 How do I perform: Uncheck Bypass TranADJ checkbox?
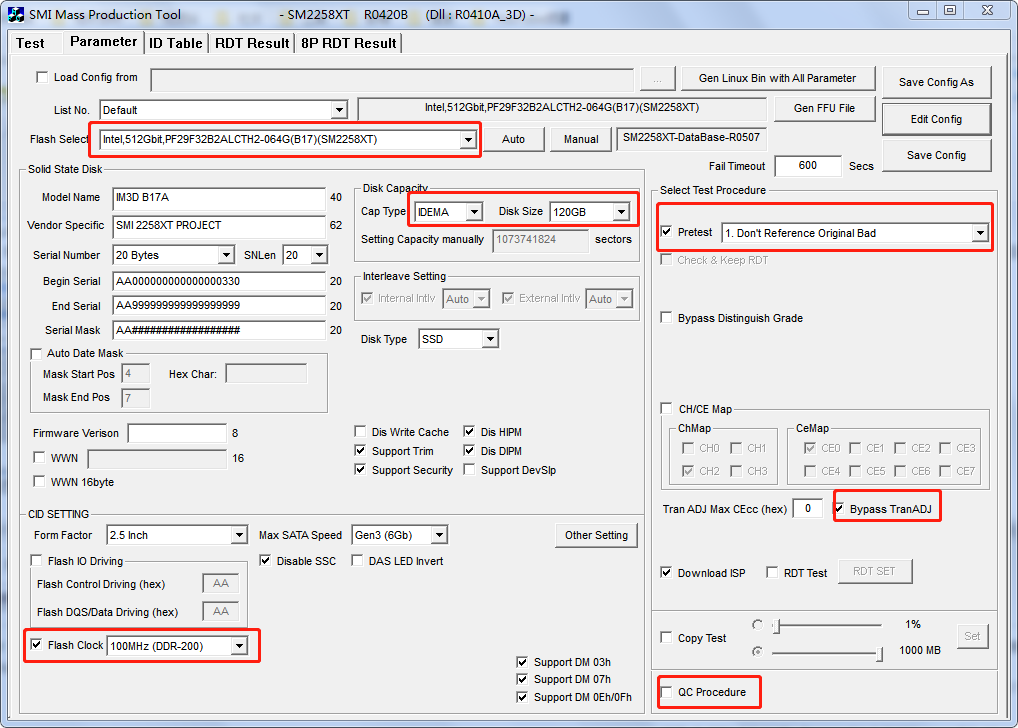click(x=839, y=508)
